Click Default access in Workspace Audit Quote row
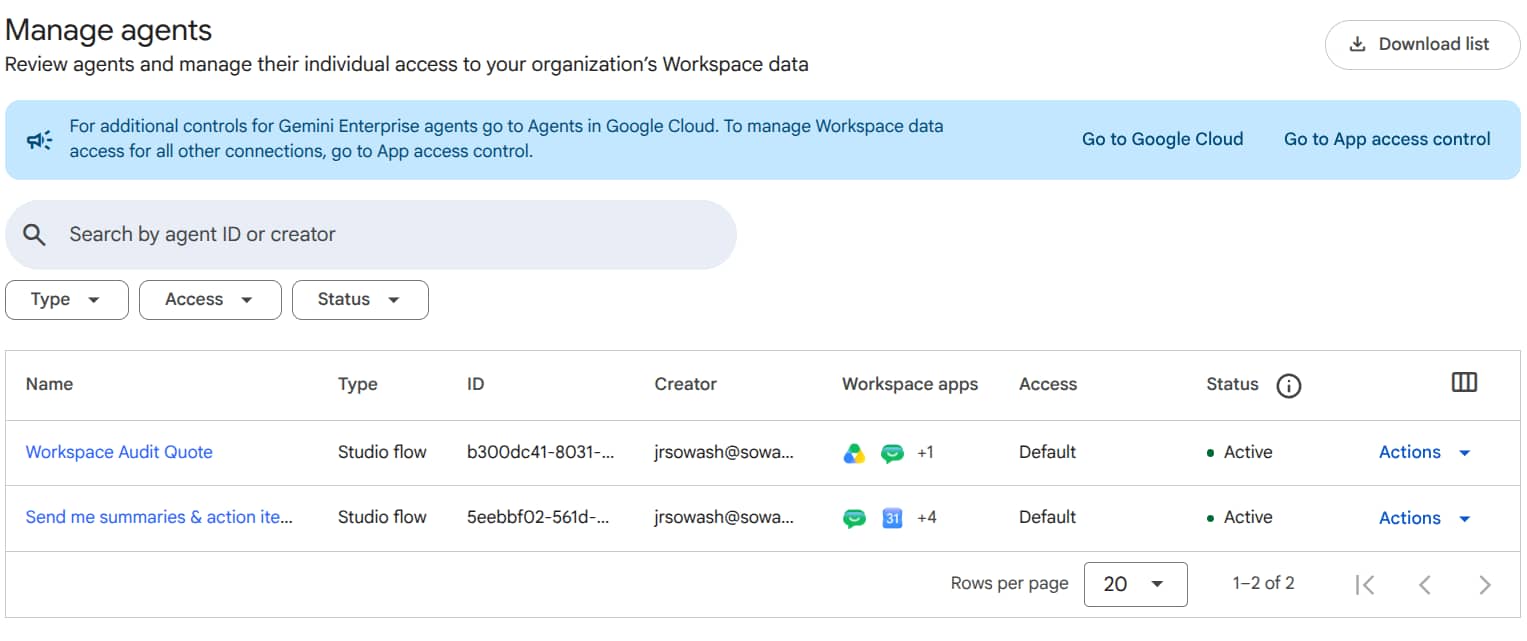Screen dimensions: 1527x641 pyautogui.click(x=1047, y=452)
